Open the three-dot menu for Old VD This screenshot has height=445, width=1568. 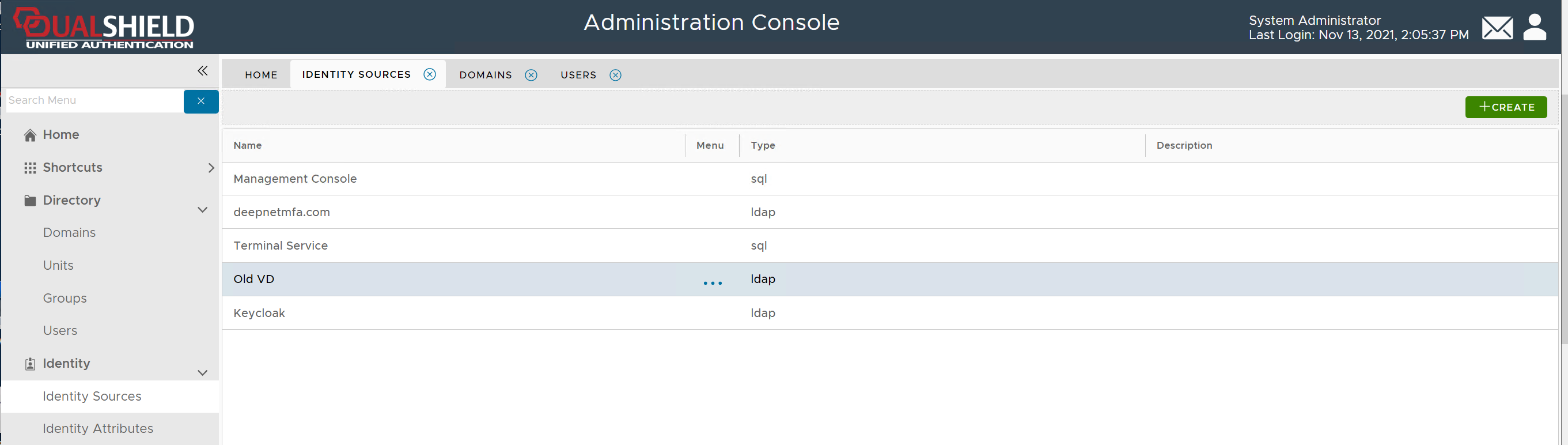[712, 283]
